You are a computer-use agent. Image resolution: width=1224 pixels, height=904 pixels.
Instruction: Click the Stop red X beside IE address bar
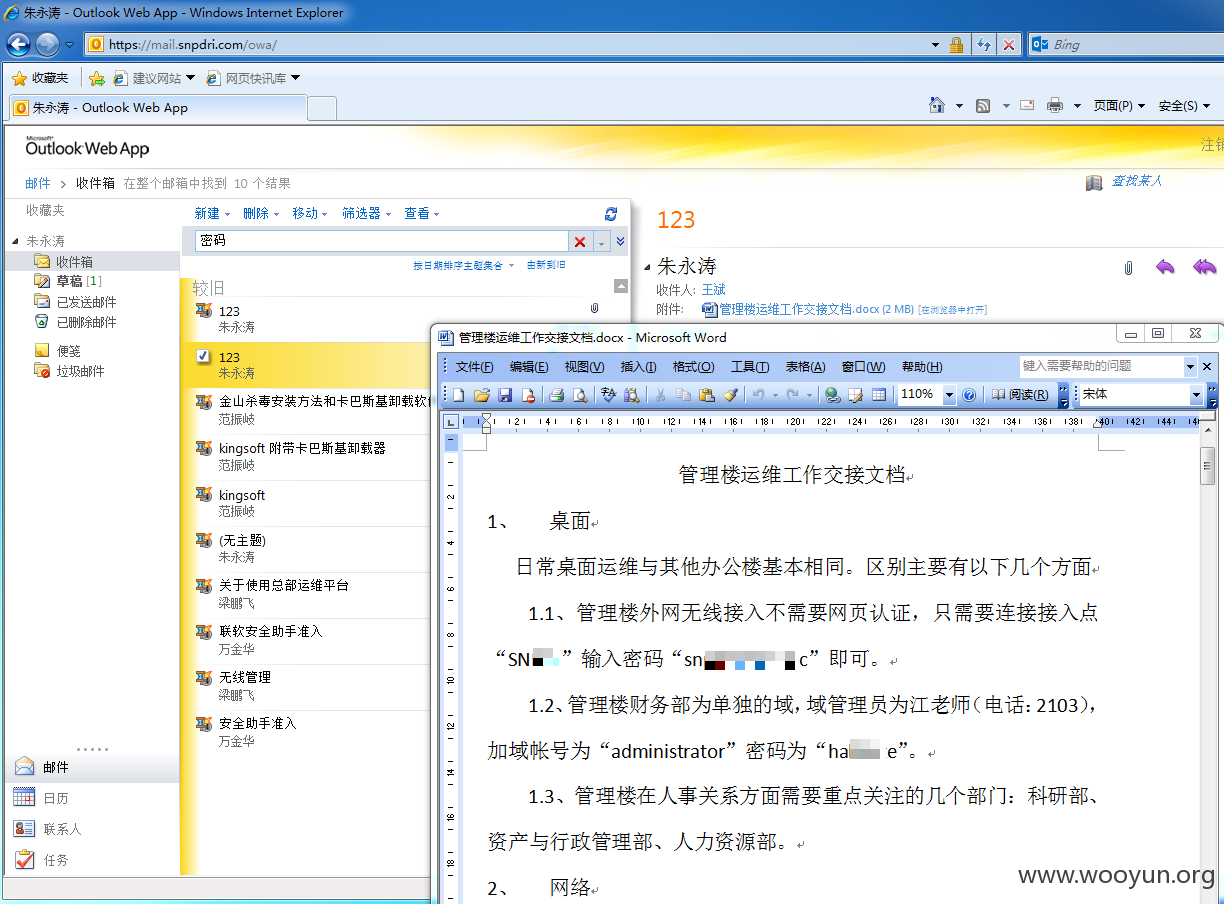[1009, 45]
